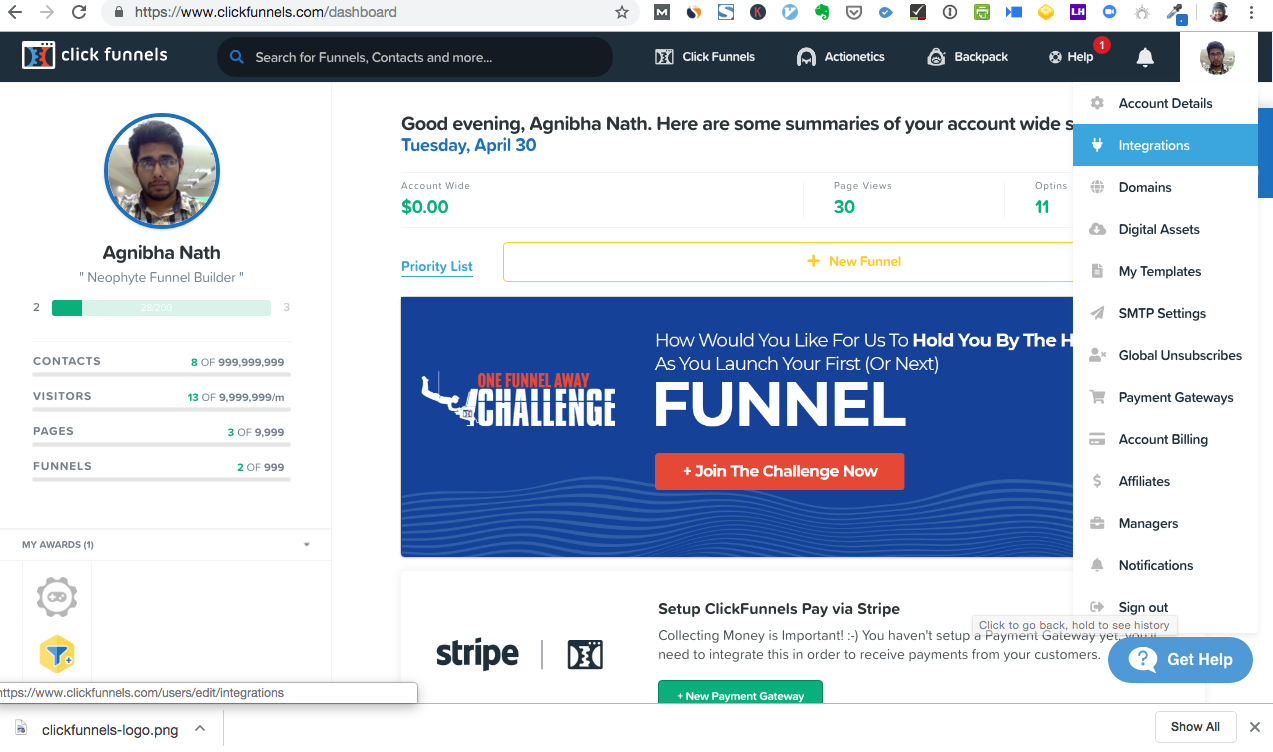Click the ClickFunnels logo

point(95,55)
